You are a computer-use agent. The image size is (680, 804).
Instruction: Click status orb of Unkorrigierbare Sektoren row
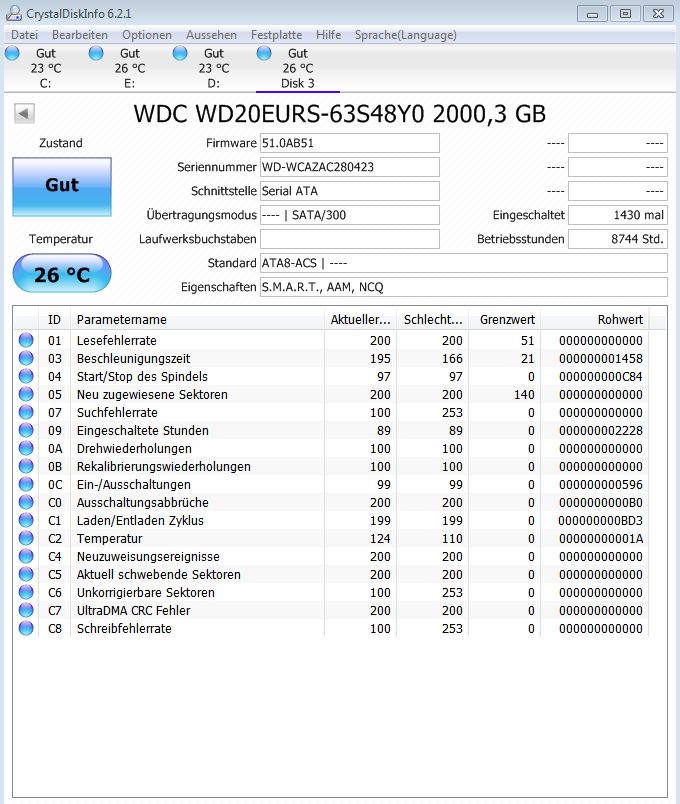tap(26, 592)
